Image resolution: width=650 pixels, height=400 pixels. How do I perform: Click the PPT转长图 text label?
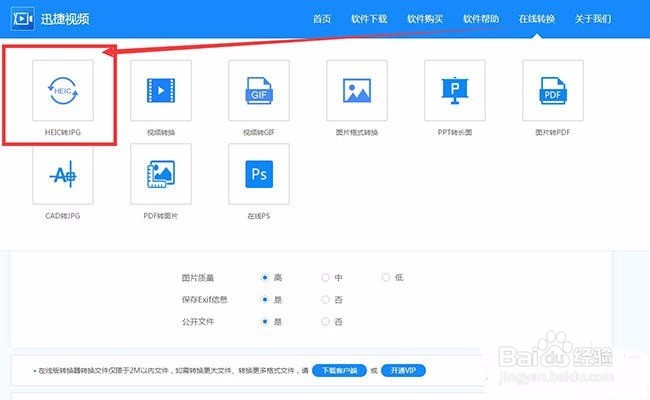coord(455,132)
